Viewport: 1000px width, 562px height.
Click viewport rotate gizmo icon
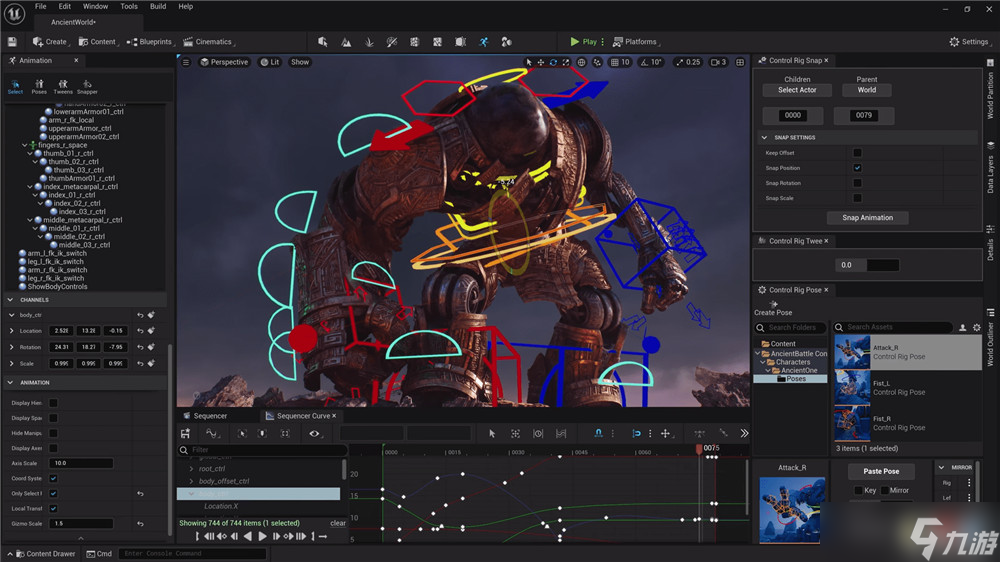point(553,62)
